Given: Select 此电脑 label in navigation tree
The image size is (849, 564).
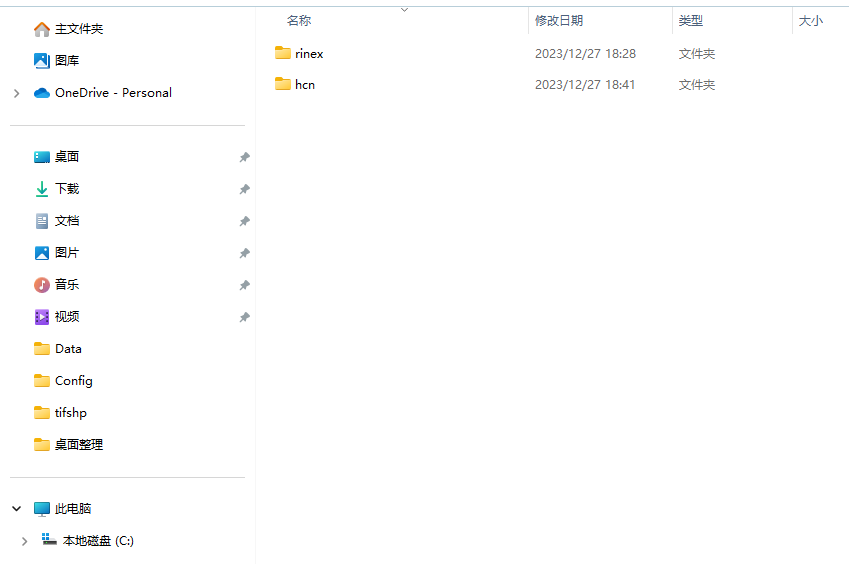Looking at the screenshot, I should (73, 509).
